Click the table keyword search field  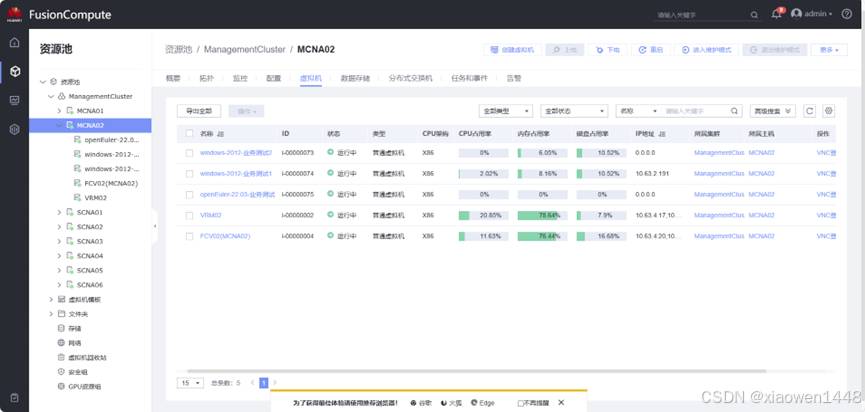click(695, 111)
